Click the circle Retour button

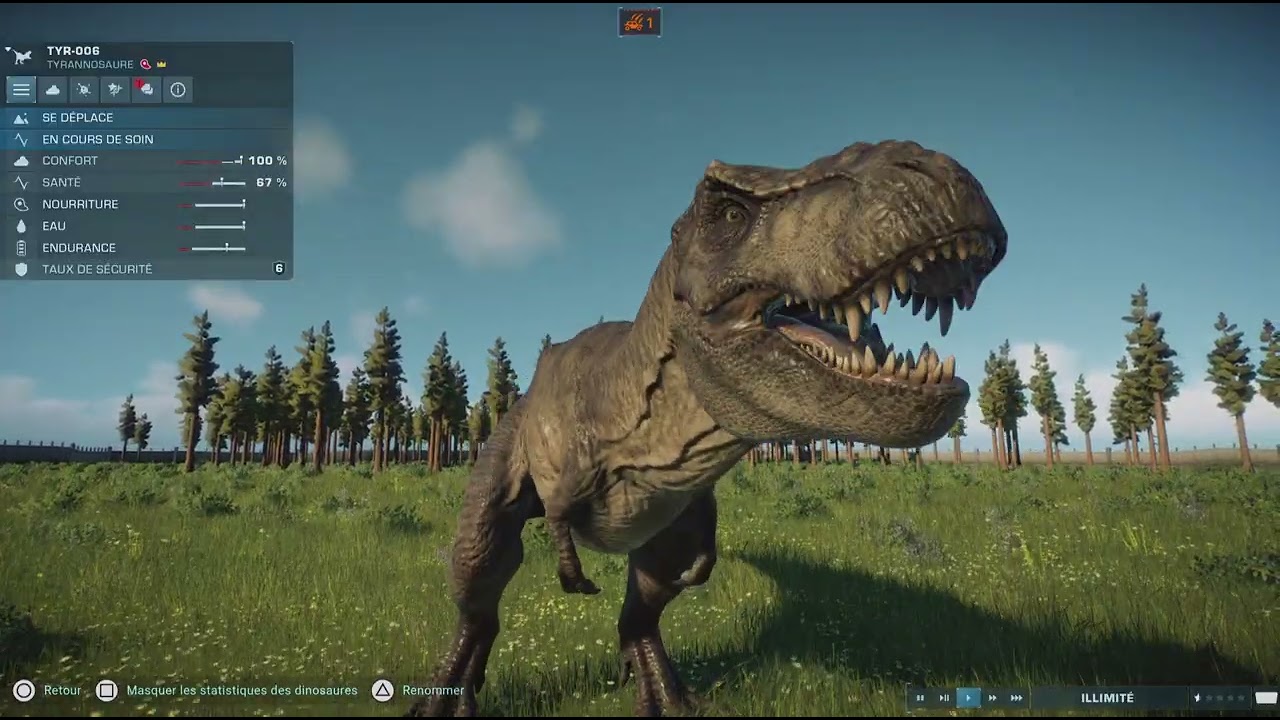pyautogui.click(x=47, y=691)
